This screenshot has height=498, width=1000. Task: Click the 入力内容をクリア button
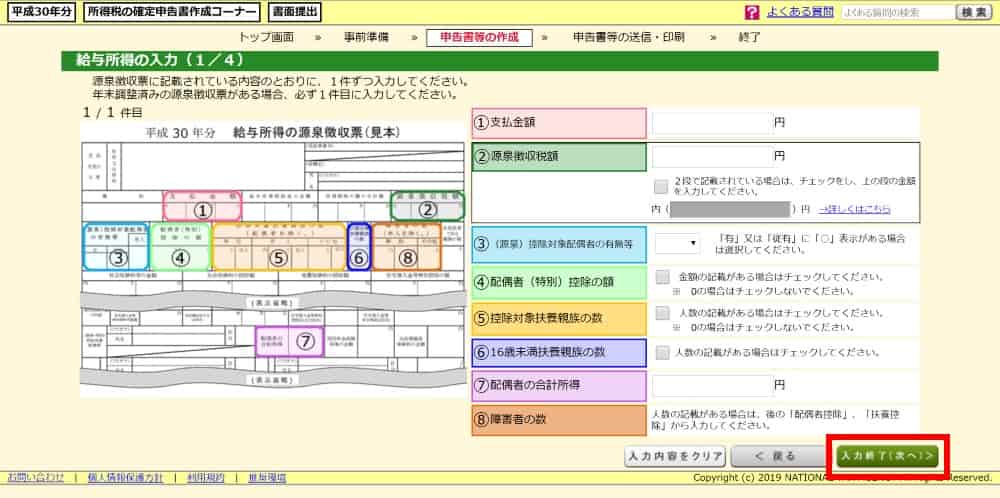point(674,456)
